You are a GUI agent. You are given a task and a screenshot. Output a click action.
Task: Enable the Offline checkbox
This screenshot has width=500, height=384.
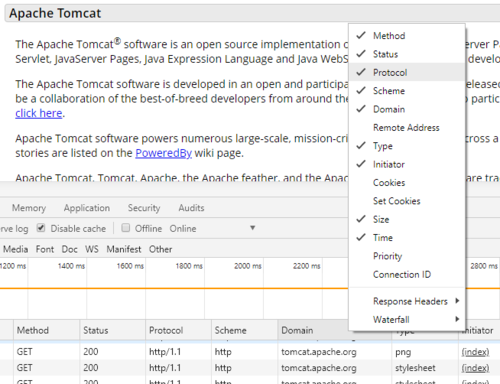point(126,228)
